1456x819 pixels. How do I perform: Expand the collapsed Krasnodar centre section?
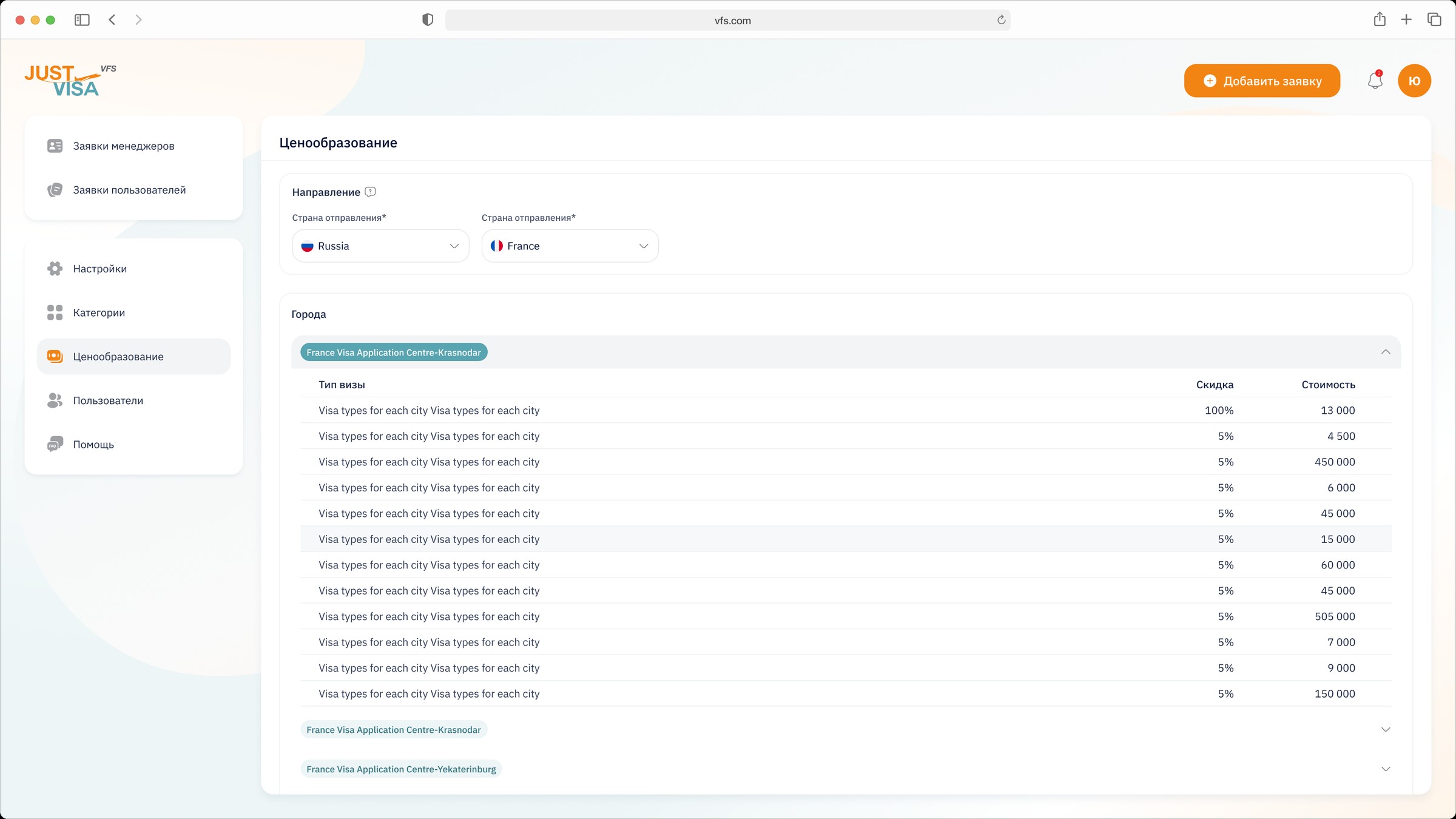point(1386,729)
